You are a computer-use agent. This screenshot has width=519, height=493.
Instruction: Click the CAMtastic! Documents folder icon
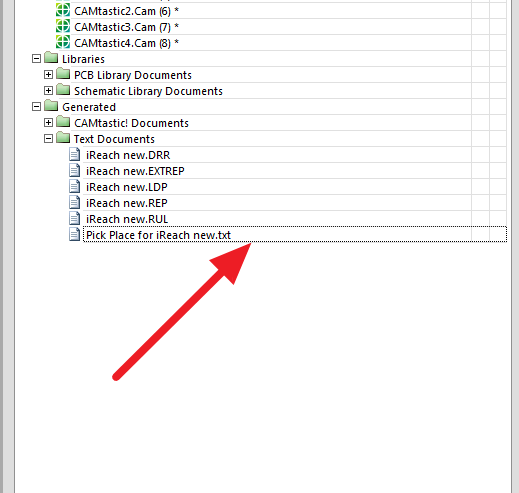(63, 122)
